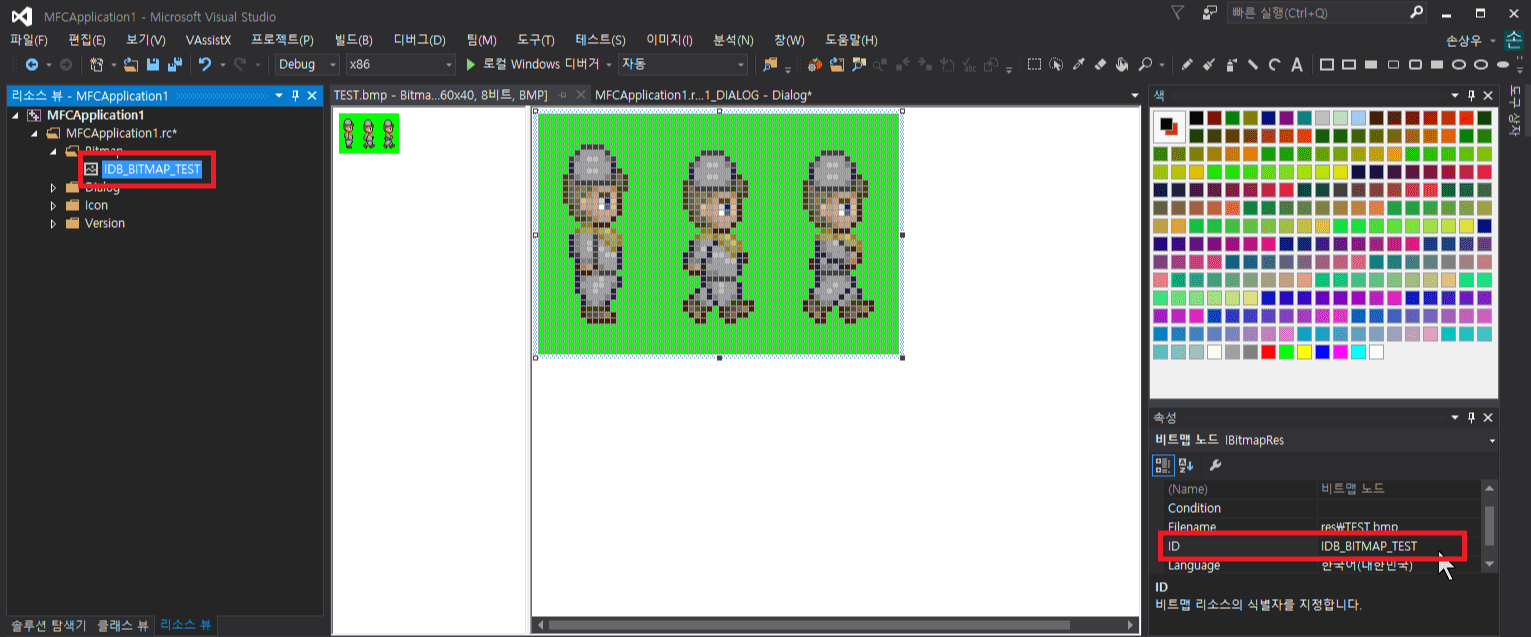This screenshot has height=637, width=1531.
Task: Select the Text tool 'A' icon
Action: click(x=1297, y=65)
